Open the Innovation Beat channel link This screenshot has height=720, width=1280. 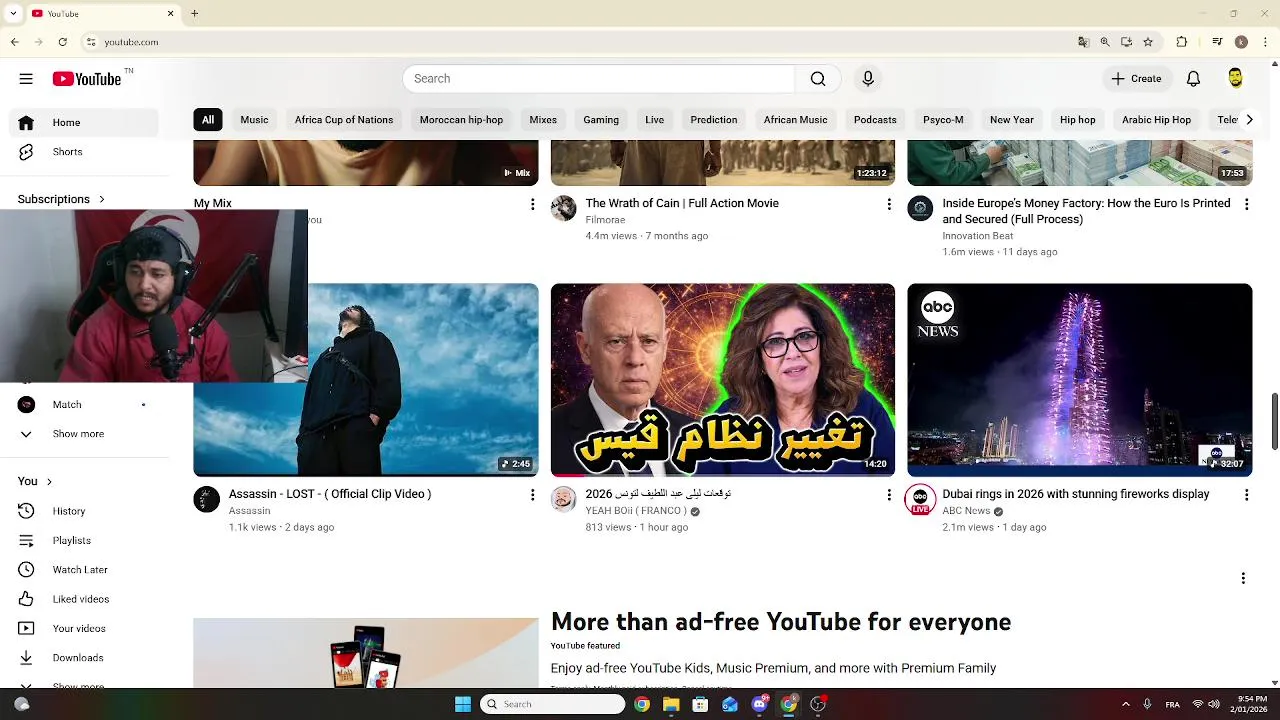pos(978,236)
